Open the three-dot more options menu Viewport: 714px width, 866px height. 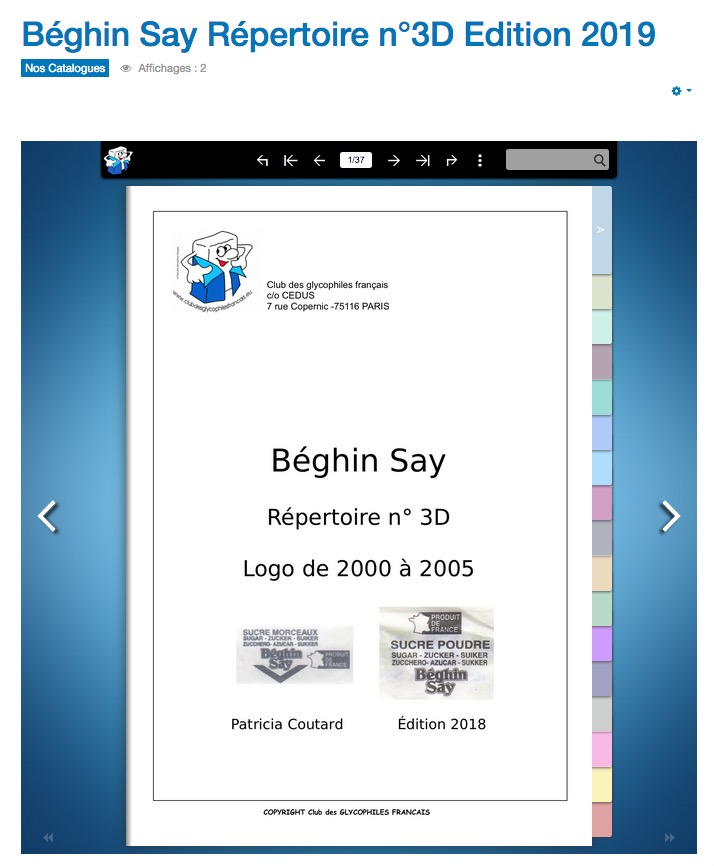pyautogui.click(x=480, y=160)
